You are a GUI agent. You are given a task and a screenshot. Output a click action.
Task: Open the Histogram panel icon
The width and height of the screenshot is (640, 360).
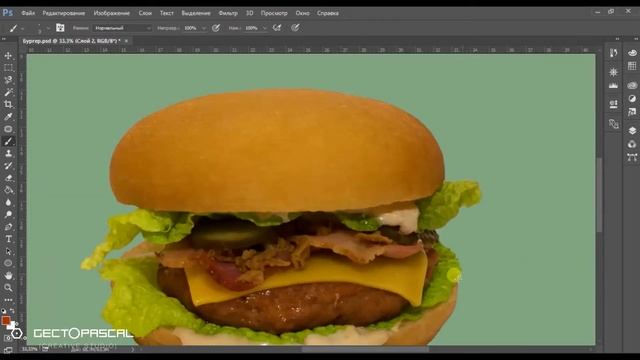coord(613,86)
